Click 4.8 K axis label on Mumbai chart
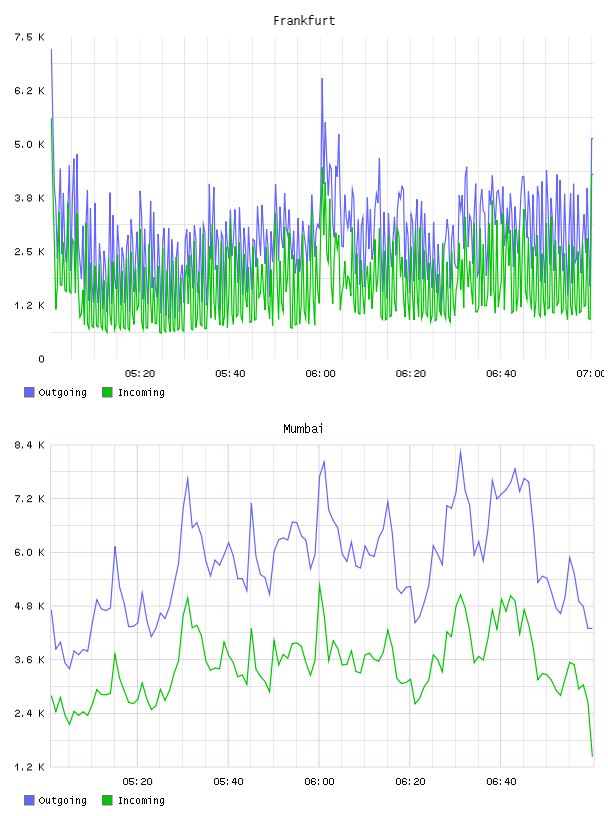608x816 pixels. click(29, 606)
